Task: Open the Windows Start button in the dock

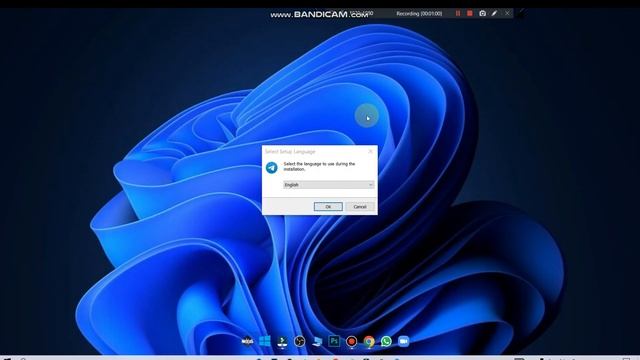Action: coord(265,341)
